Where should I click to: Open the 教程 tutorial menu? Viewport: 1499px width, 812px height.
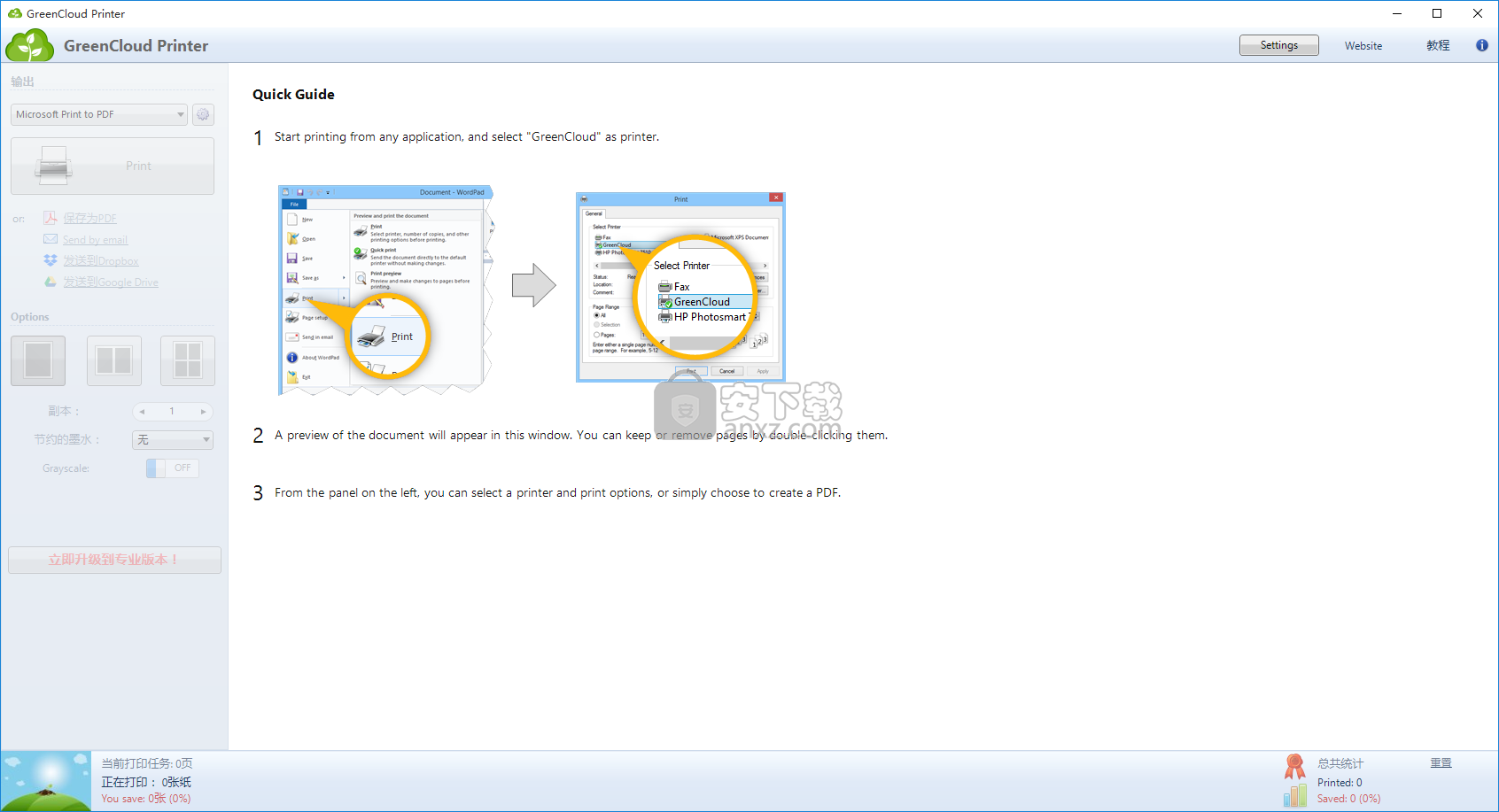pos(1438,45)
